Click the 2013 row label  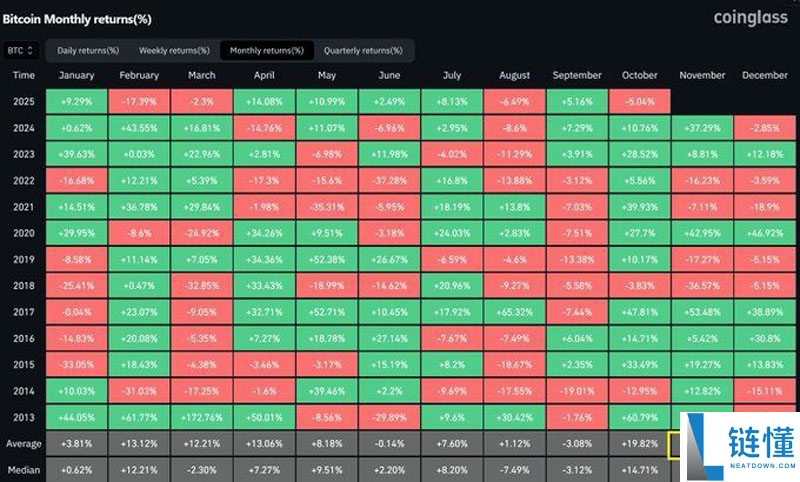[23, 417]
